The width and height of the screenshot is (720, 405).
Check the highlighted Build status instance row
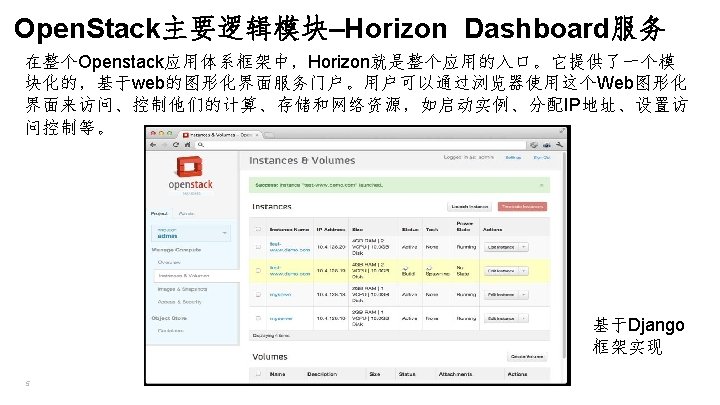pyautogui.click(x=258, y=270)
